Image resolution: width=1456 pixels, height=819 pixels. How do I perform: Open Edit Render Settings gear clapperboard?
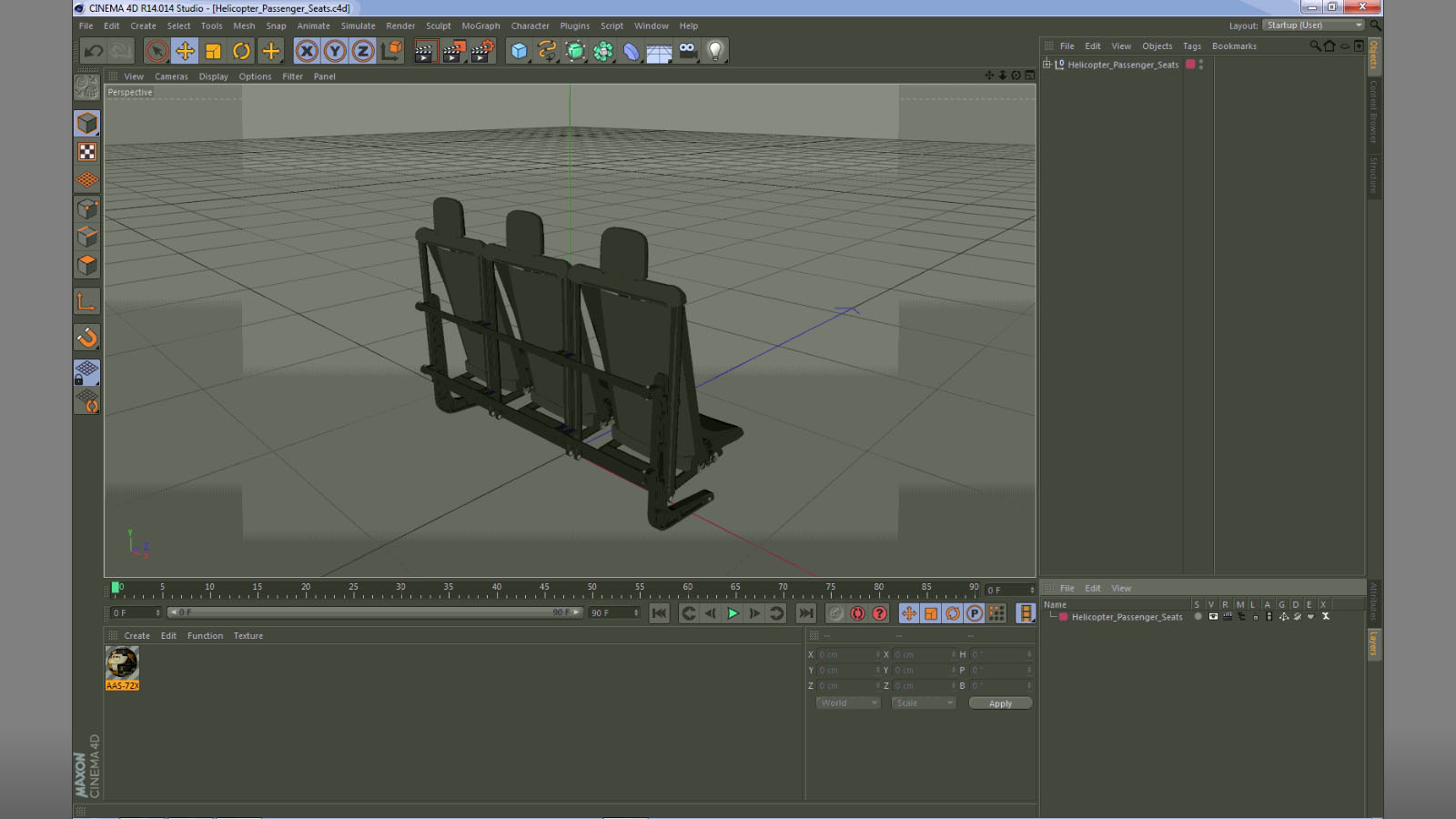pos(482,51)
